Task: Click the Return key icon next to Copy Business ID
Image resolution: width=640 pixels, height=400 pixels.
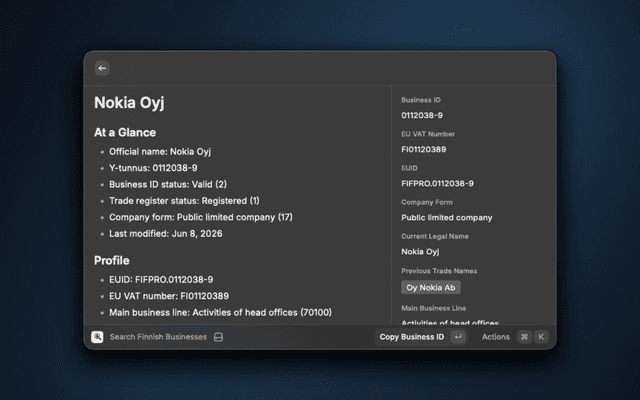Action: pos(458,337)
